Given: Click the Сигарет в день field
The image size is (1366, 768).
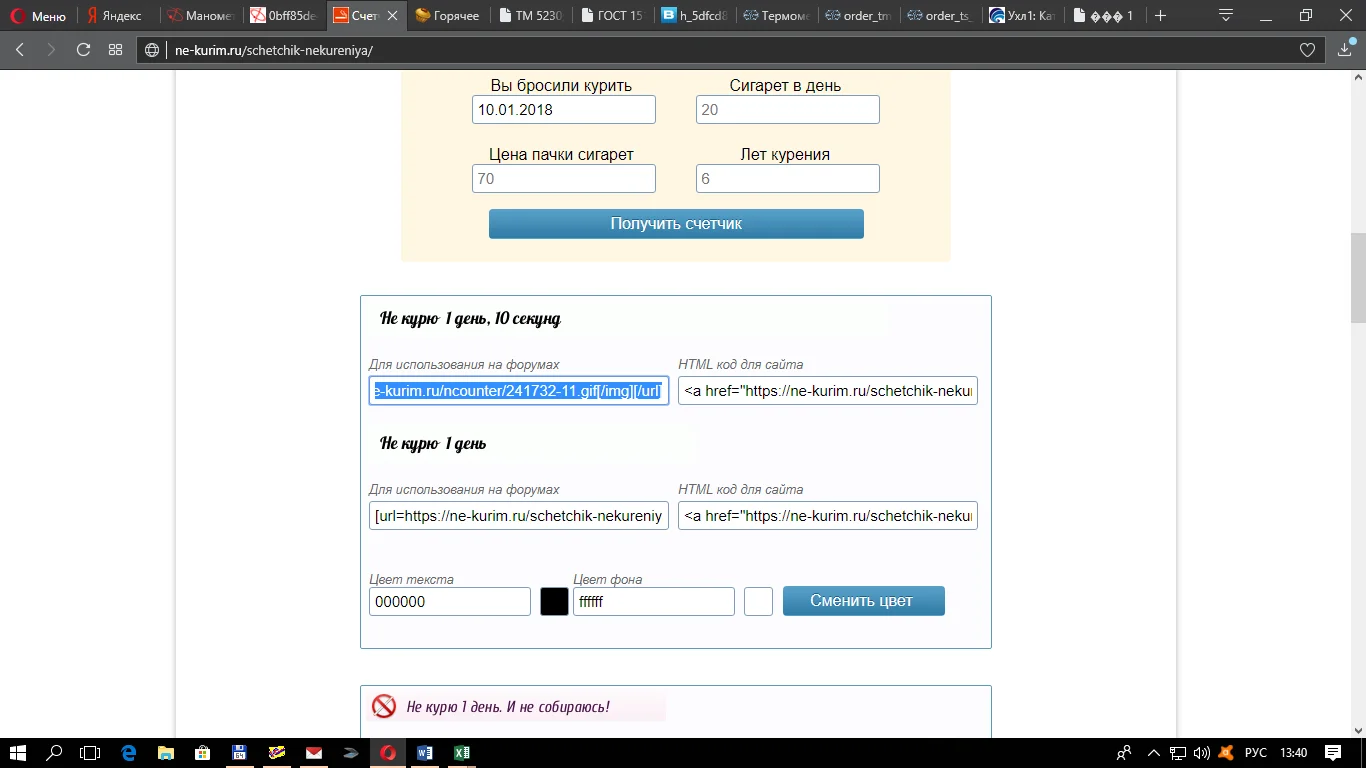Looking at the screenshot, I should pos(788,110).
